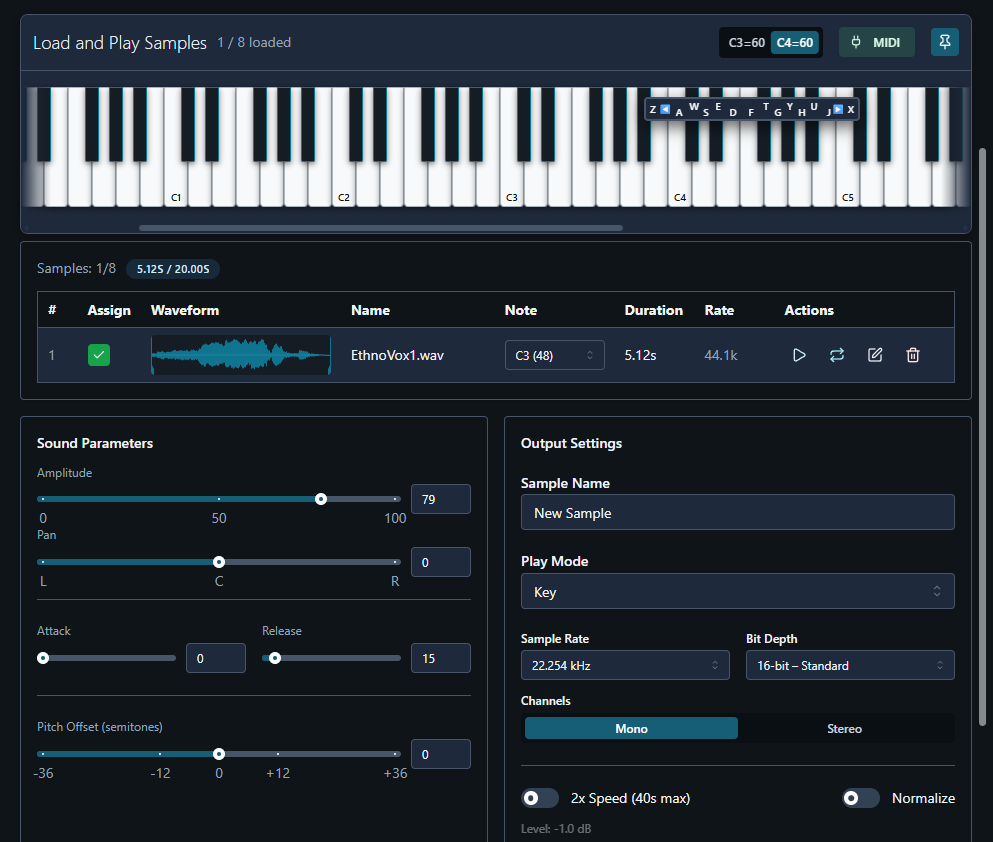Play the EthnoVox1.wav sample
The height and width of the screenshot is (842, 993).
(x=798, y=355)
